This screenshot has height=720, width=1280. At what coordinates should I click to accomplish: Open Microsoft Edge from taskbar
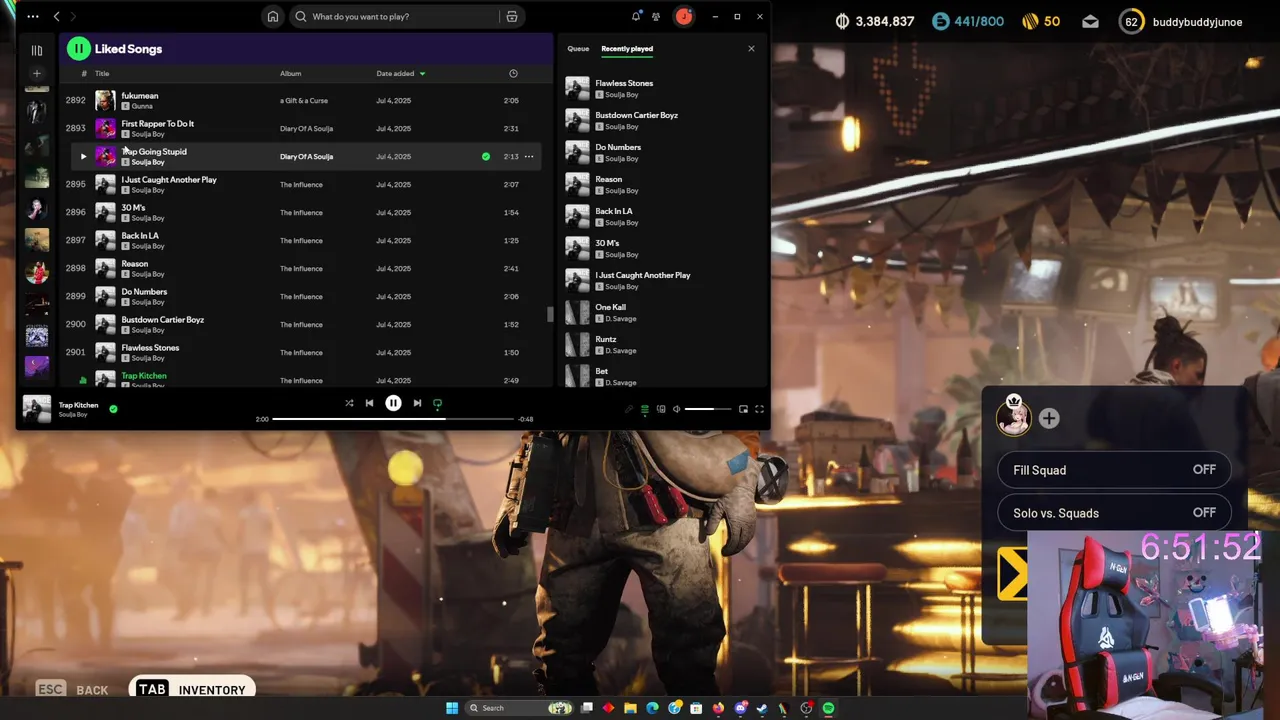652,708
